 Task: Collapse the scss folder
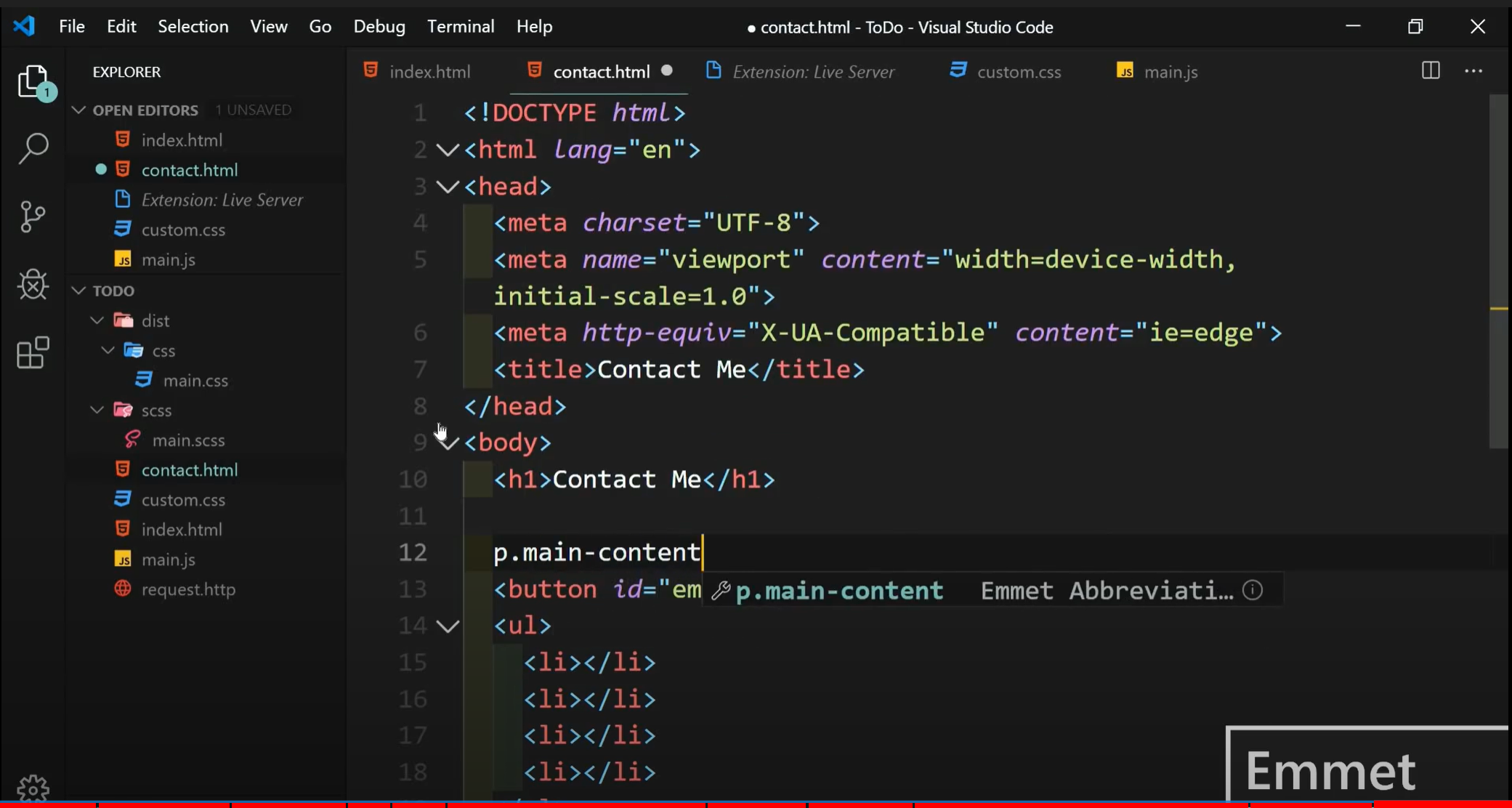pos(97,411)
